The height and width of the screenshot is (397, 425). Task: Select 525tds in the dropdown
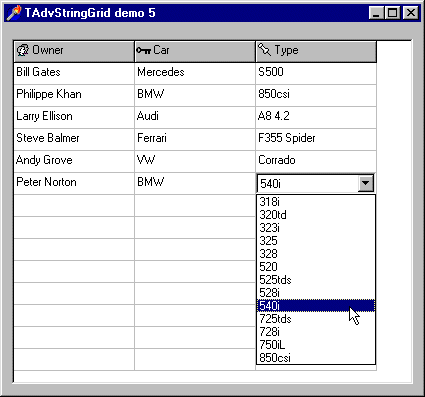click(x=316, y=280)
